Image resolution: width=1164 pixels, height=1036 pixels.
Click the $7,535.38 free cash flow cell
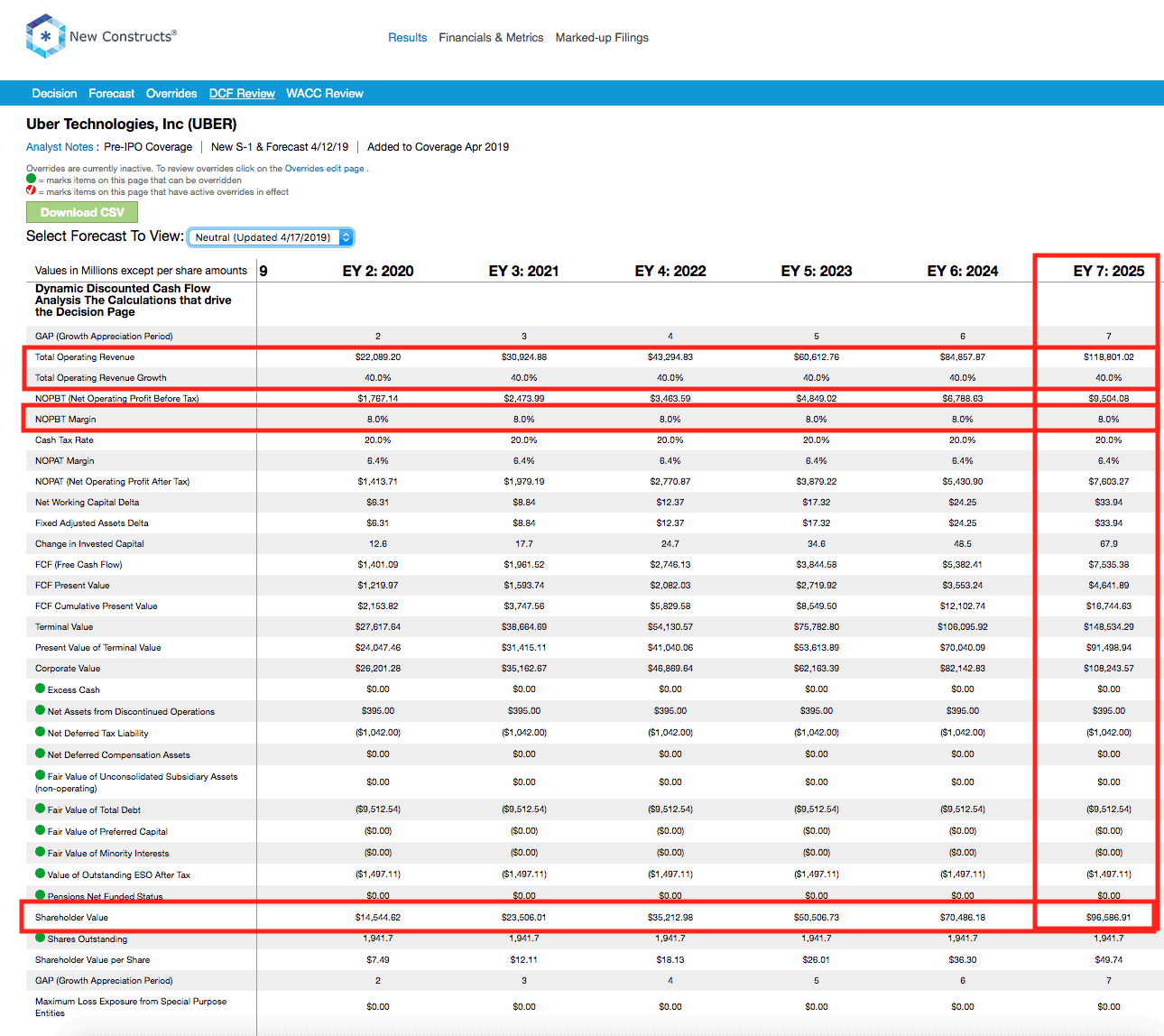1109,565
